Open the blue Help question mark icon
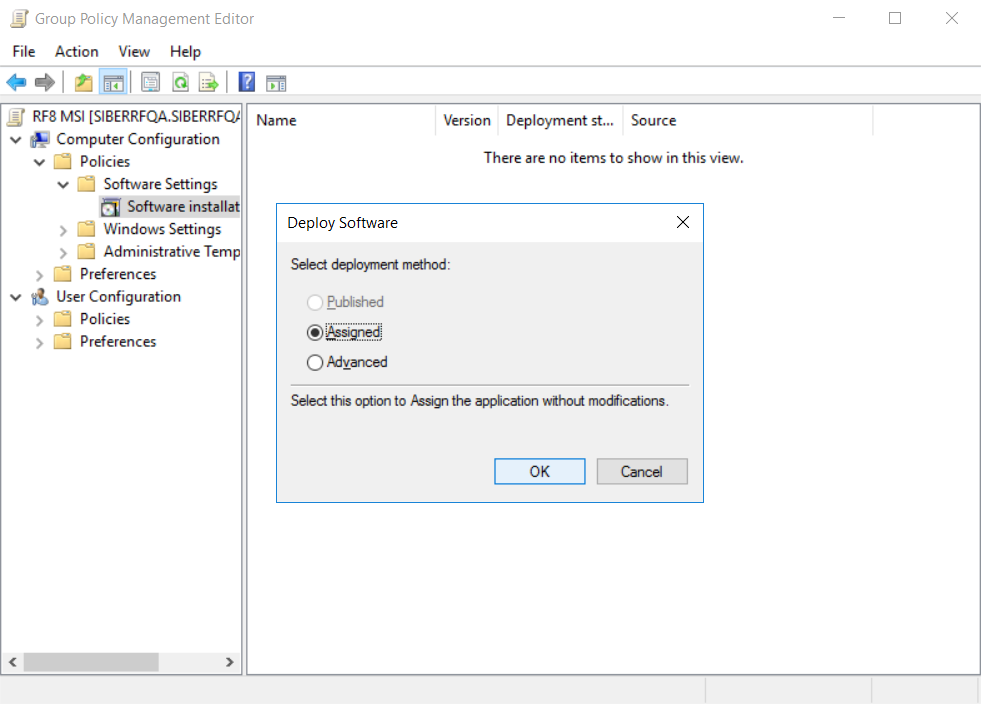The height and width of the screenshot is (704, 981). click(x=247, y=82)
